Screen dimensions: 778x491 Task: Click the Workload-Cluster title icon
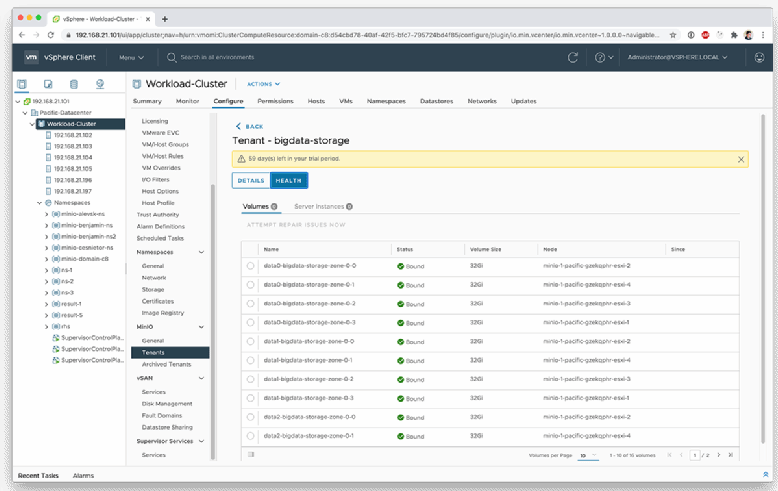(137, 84)
